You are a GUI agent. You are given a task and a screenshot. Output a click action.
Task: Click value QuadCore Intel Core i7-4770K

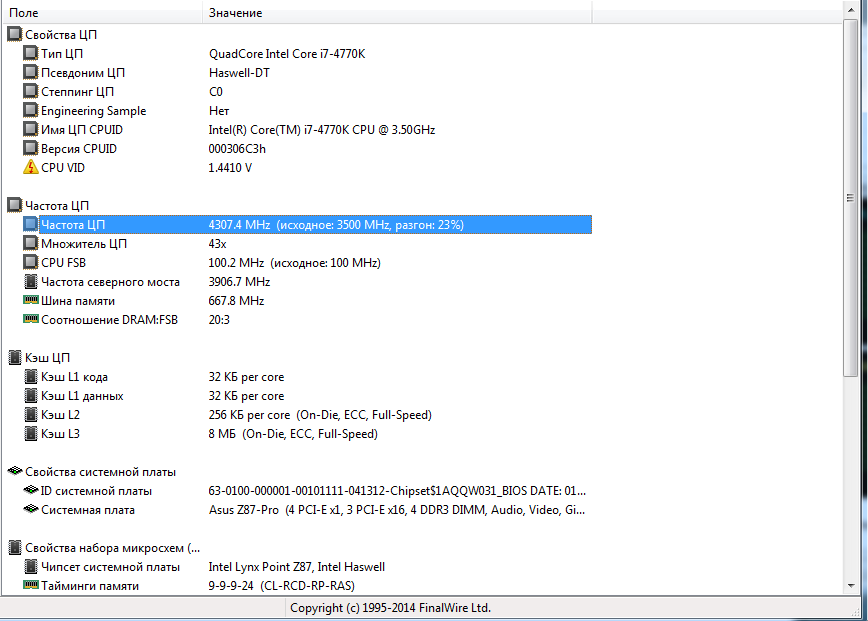(x=287, y=54)
